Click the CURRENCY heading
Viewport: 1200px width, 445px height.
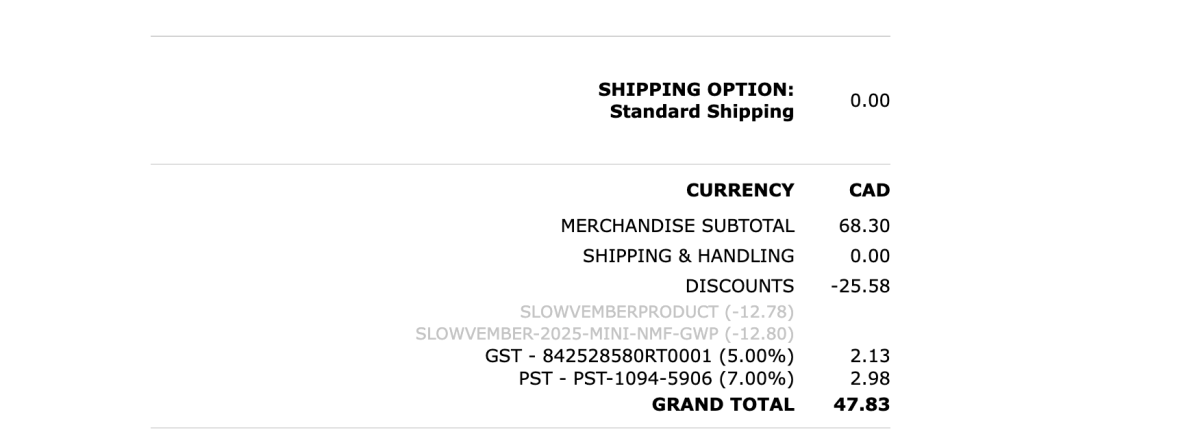pos(739,190)
